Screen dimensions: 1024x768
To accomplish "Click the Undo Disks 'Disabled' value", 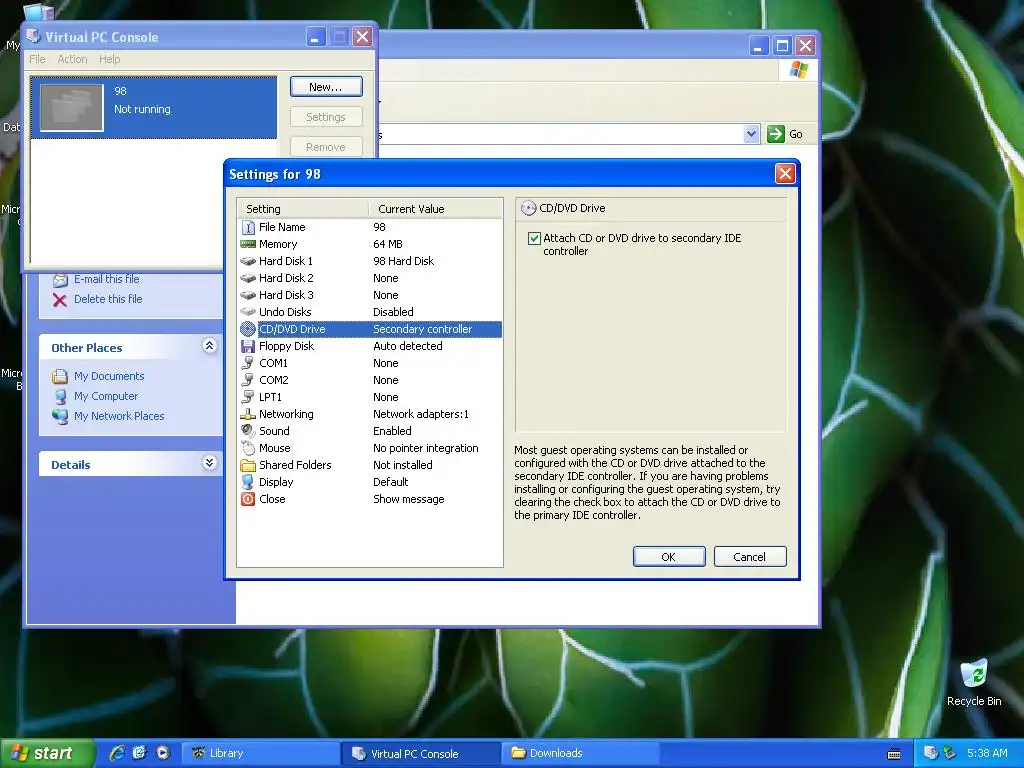I will pyautogui.click(x=393, y=312).
